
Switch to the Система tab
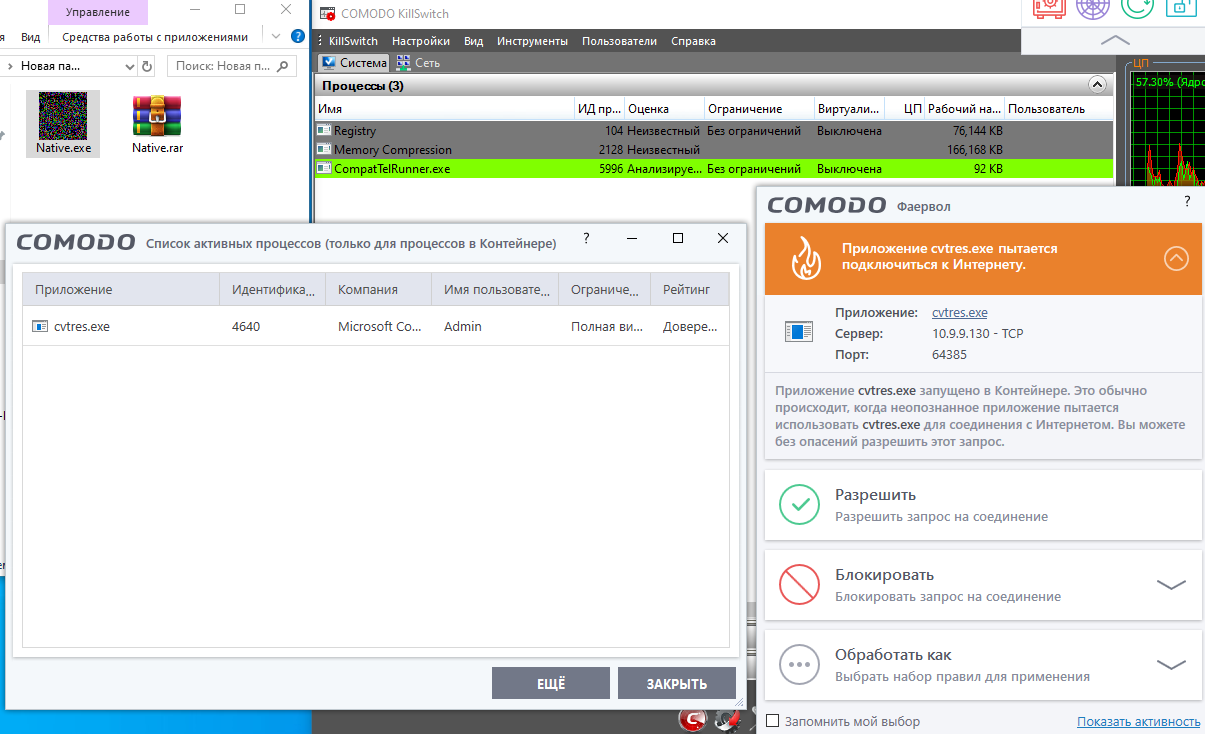point(354,62)
